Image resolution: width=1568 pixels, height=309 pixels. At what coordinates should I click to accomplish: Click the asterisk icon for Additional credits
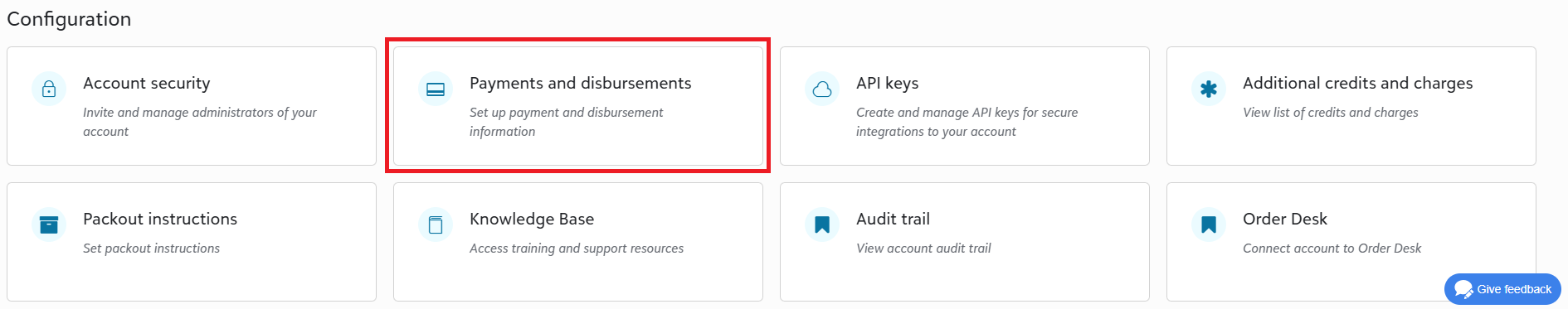pos(1209,89)
